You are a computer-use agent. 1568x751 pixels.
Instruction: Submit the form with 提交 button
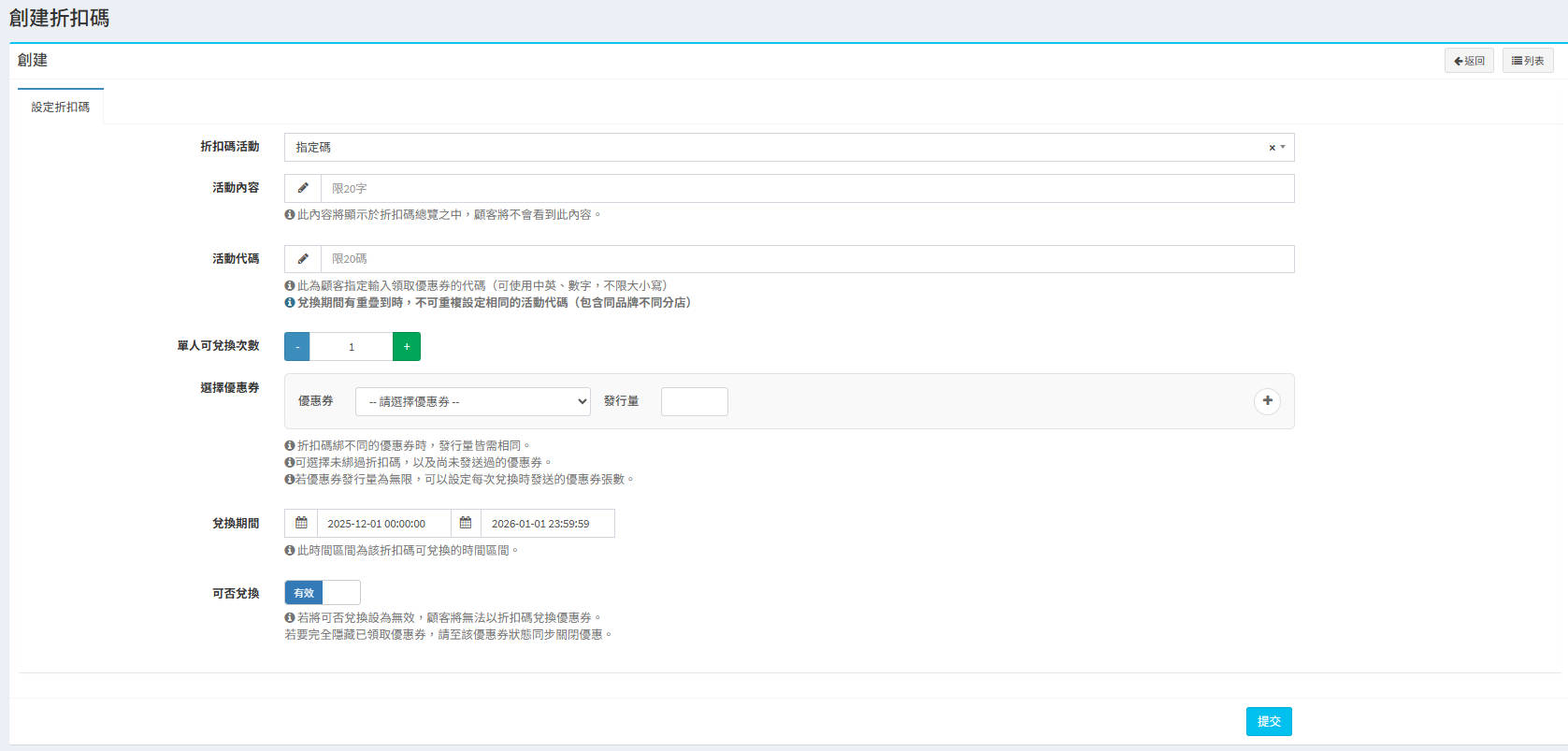coord(1269,721)
